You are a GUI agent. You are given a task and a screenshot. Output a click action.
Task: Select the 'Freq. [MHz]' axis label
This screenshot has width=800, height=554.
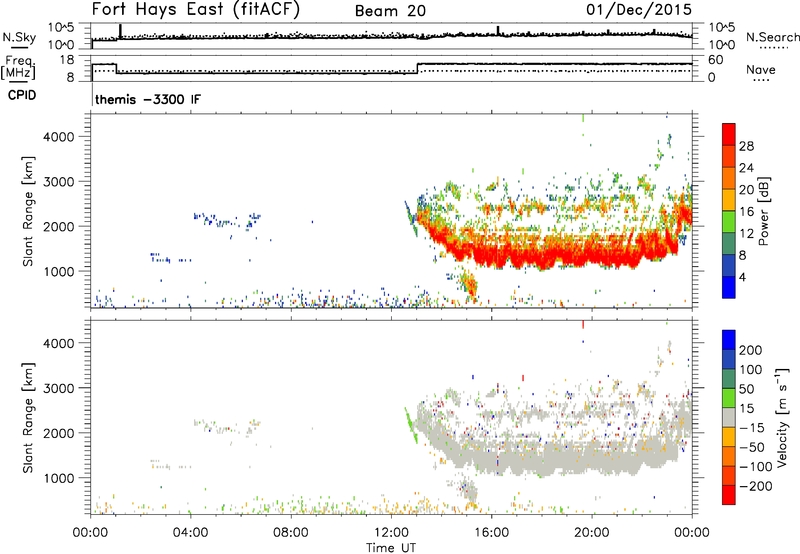pos(19,68)
